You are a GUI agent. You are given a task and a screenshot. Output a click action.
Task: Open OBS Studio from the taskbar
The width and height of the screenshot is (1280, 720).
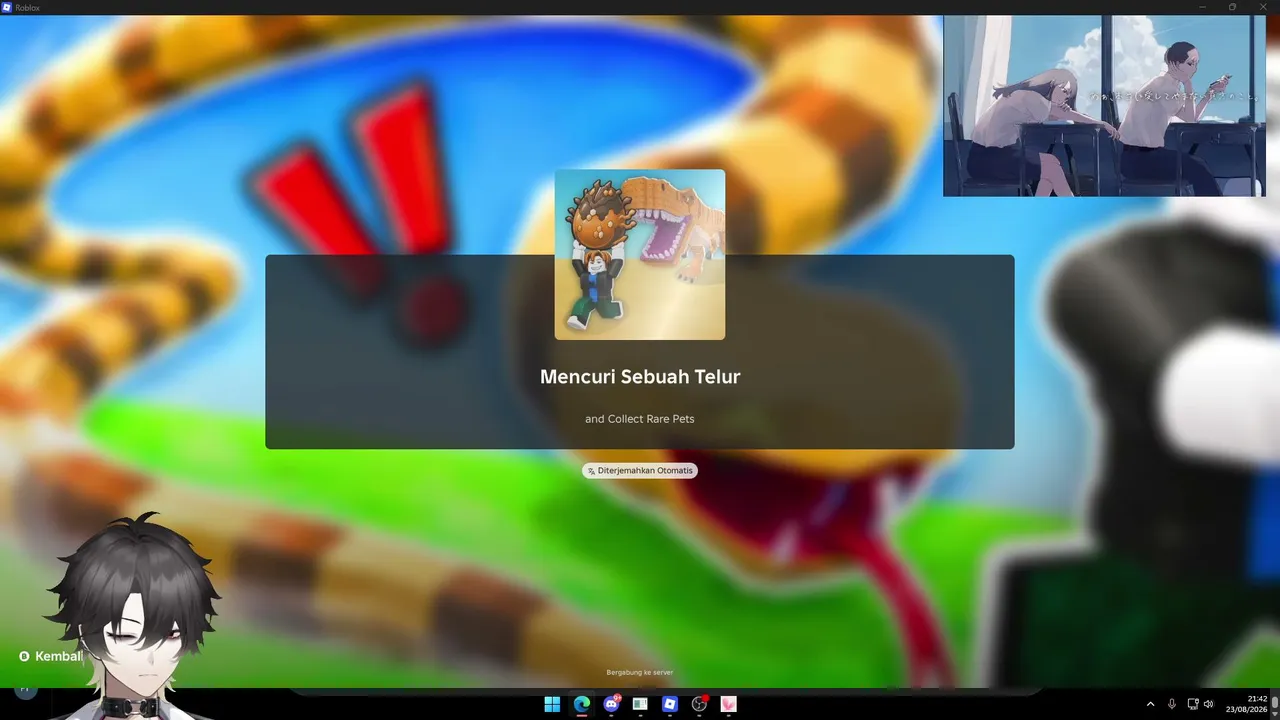pyautogui.click(x=699, y=704)
